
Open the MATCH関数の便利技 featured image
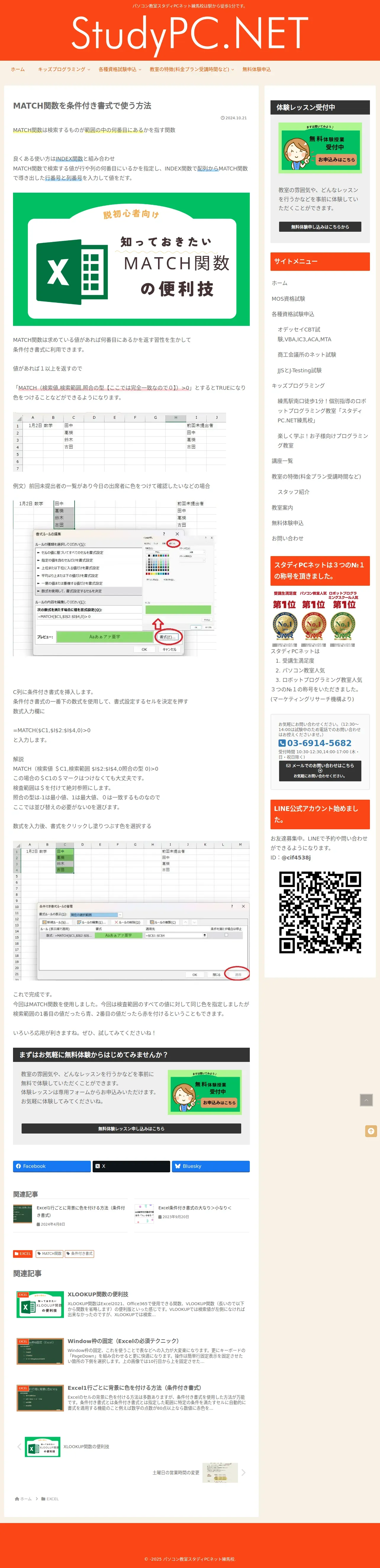pos(131,259)
